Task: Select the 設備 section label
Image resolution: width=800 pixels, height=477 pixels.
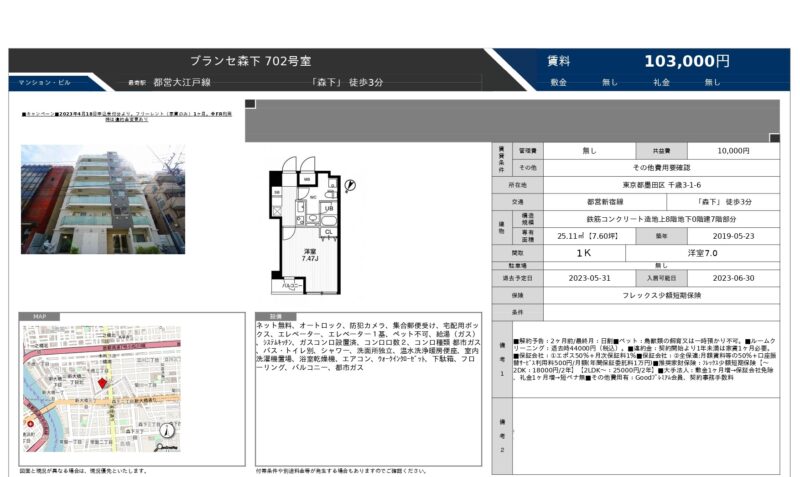Action: (x=276, y=317)
